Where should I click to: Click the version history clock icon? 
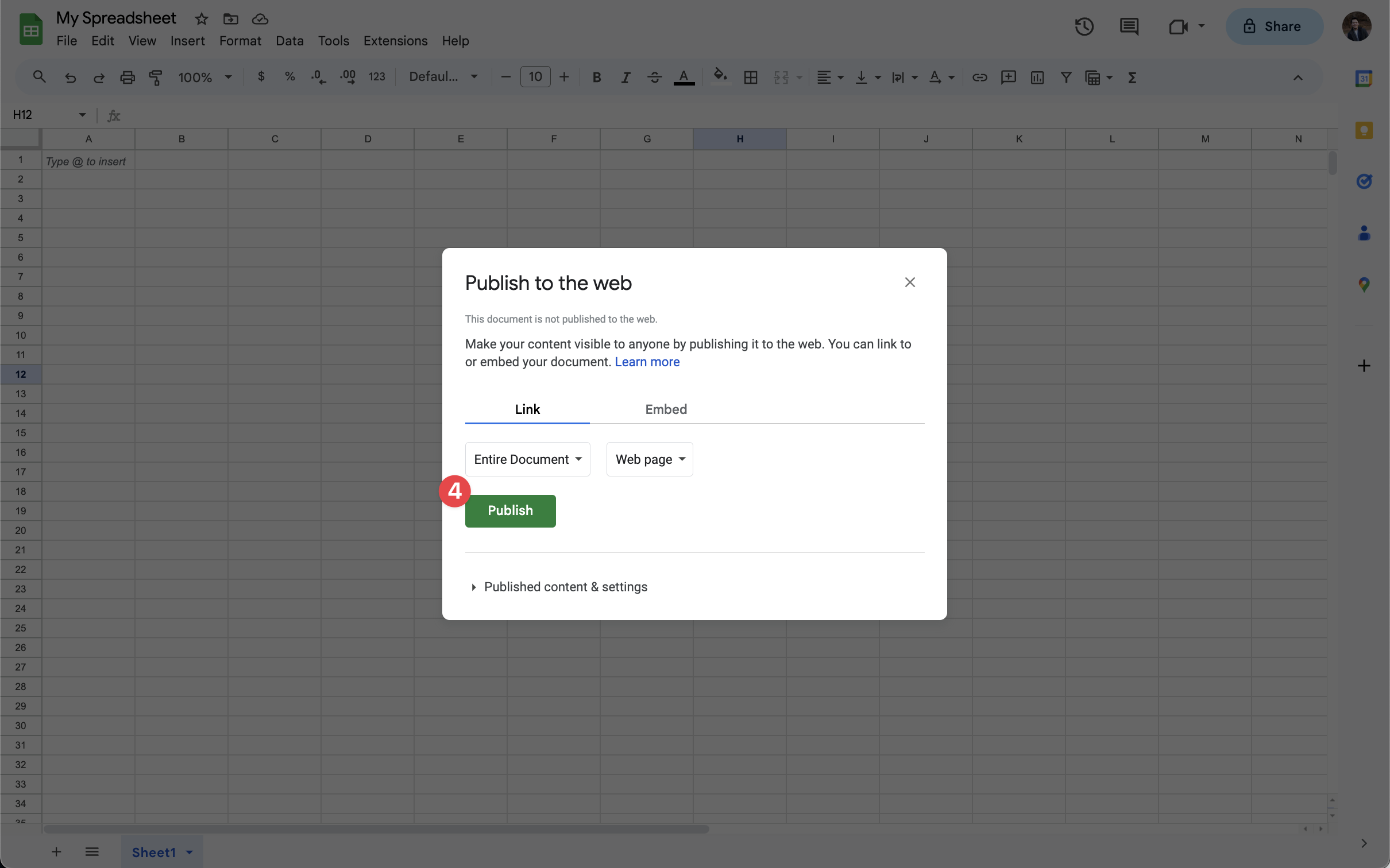tap(1084, 26)
